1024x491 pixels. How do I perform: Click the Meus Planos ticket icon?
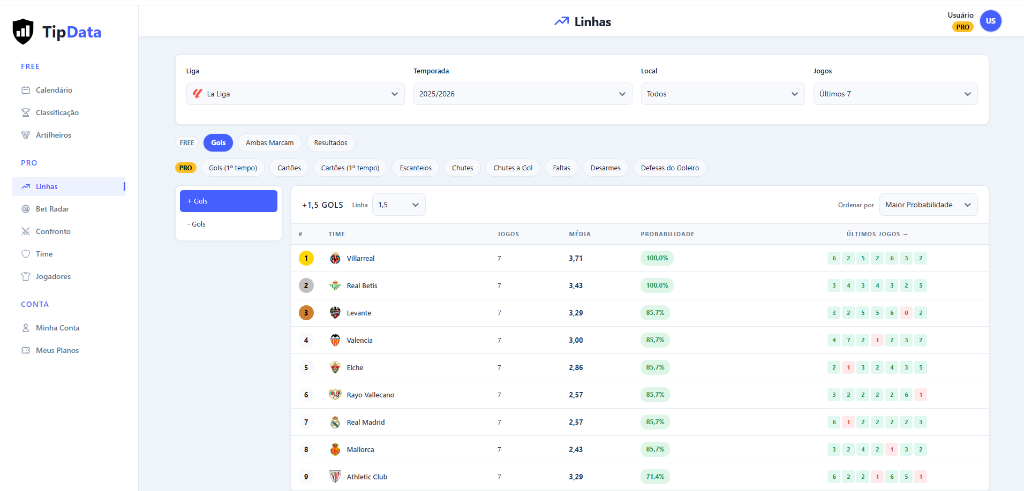click(25, 350)
